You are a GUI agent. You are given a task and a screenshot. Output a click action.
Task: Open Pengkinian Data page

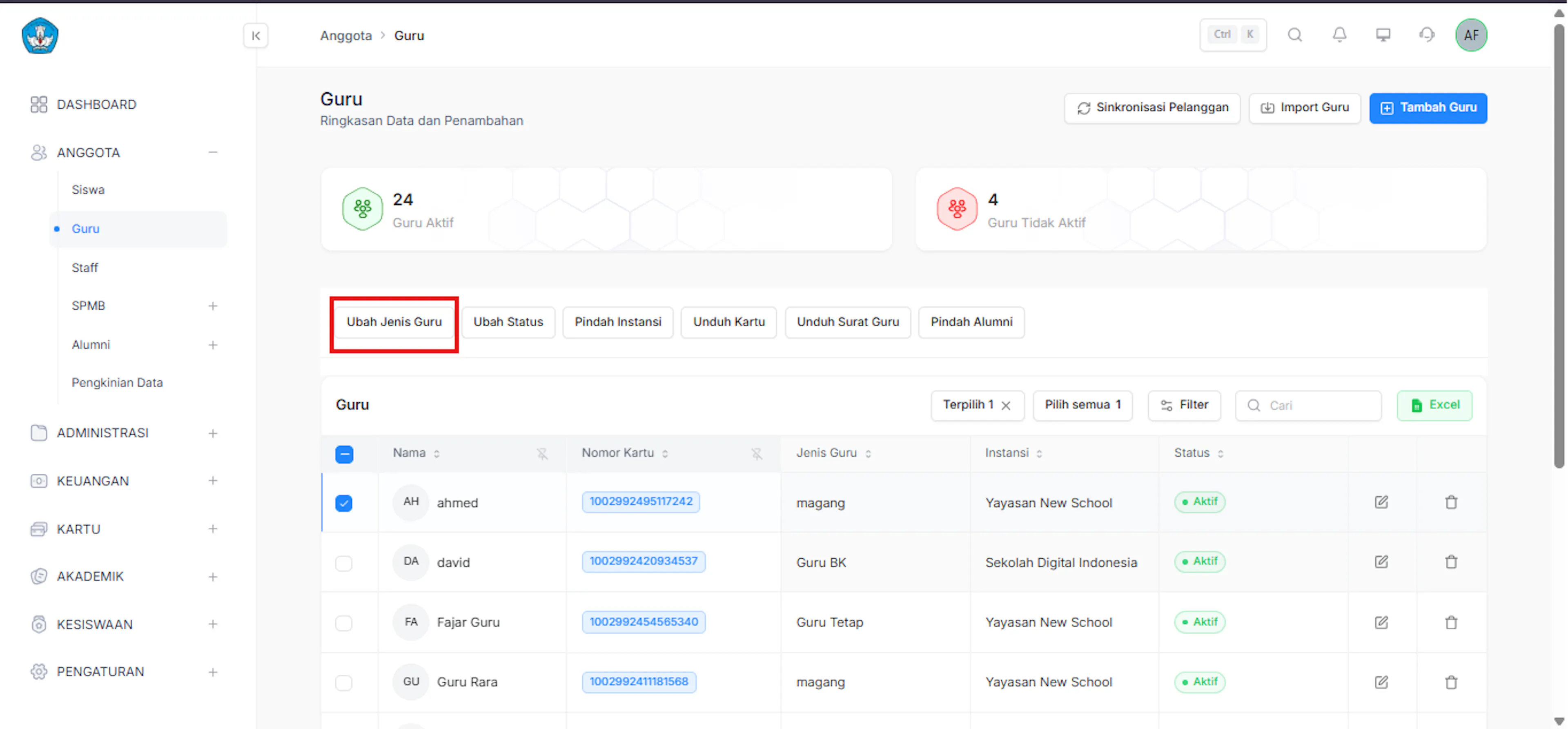(118, 382)
